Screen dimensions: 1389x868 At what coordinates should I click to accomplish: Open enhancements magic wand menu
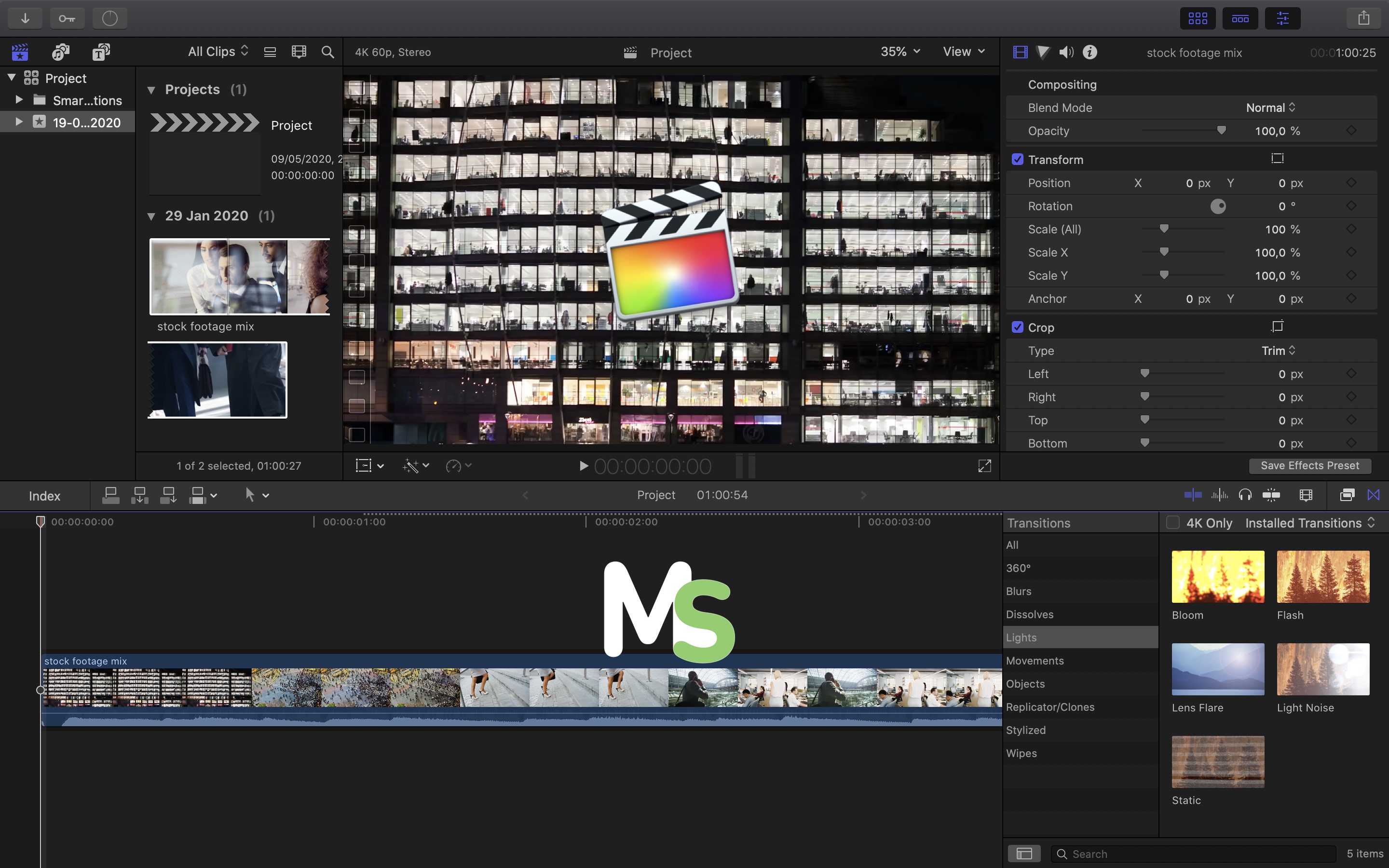pyautogui.click(x=416, y=465)
